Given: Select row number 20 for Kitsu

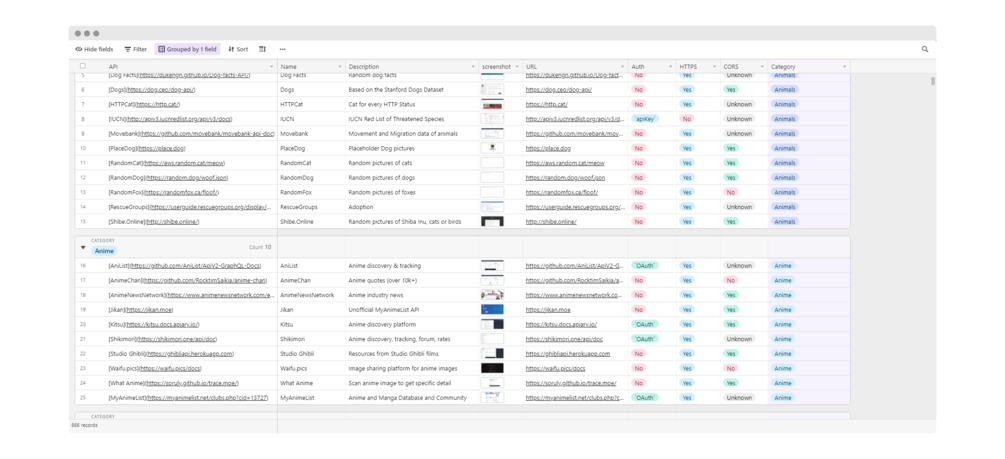Looking at the screenshot, I should [x=83, y=324].
